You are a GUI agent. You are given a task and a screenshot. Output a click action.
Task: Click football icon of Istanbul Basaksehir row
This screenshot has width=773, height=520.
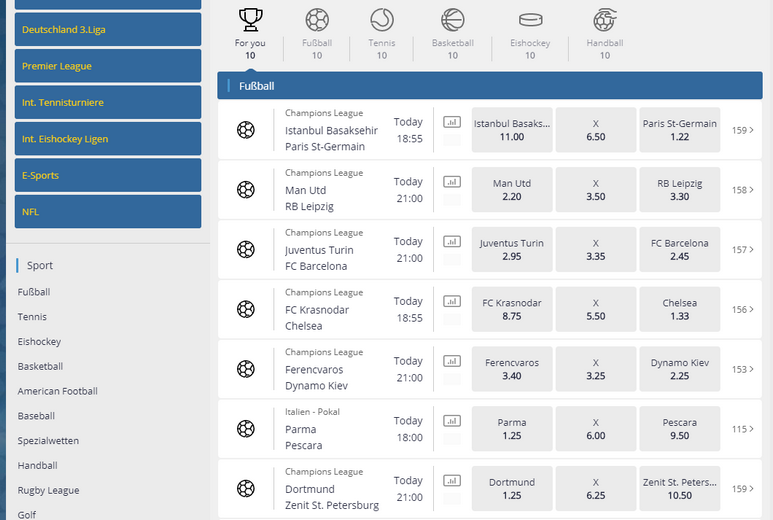pos(246,130)
